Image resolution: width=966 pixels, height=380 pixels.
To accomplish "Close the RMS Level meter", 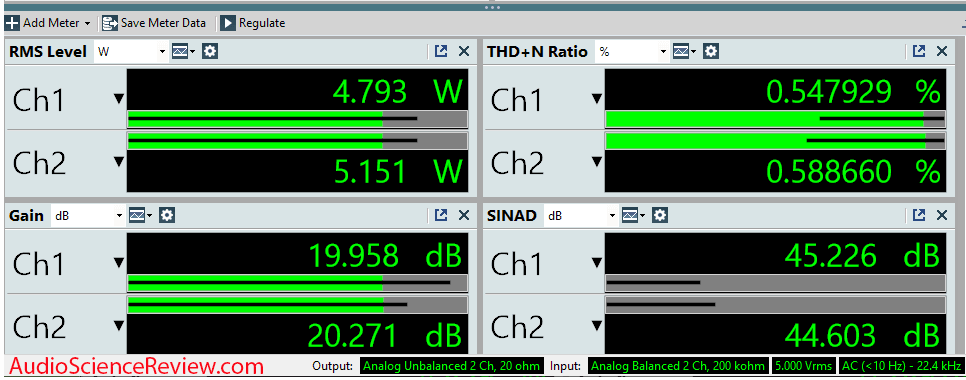I will [464, 52].
